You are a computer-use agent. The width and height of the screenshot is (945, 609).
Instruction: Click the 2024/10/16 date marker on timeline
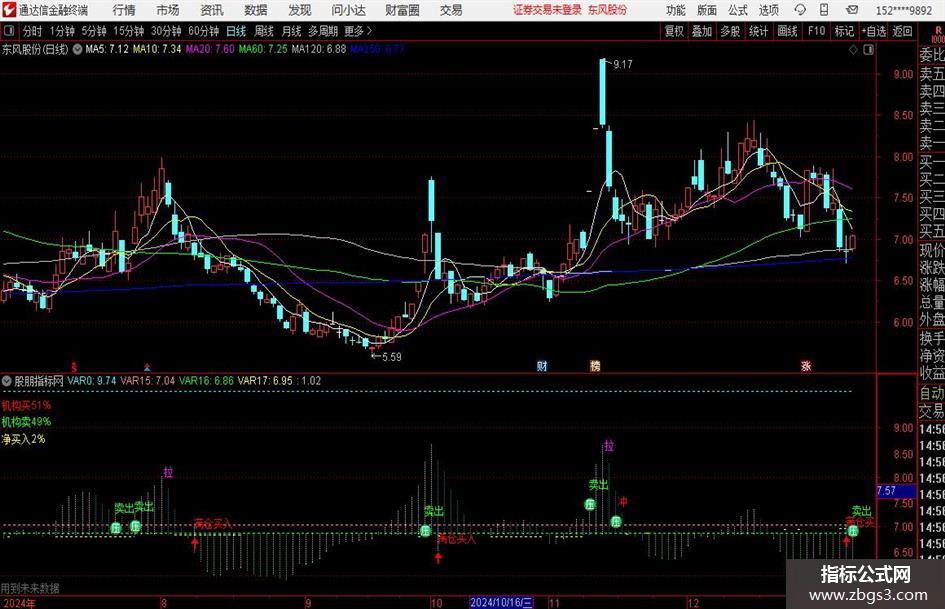pyautogui.click(x=501, y=602)
